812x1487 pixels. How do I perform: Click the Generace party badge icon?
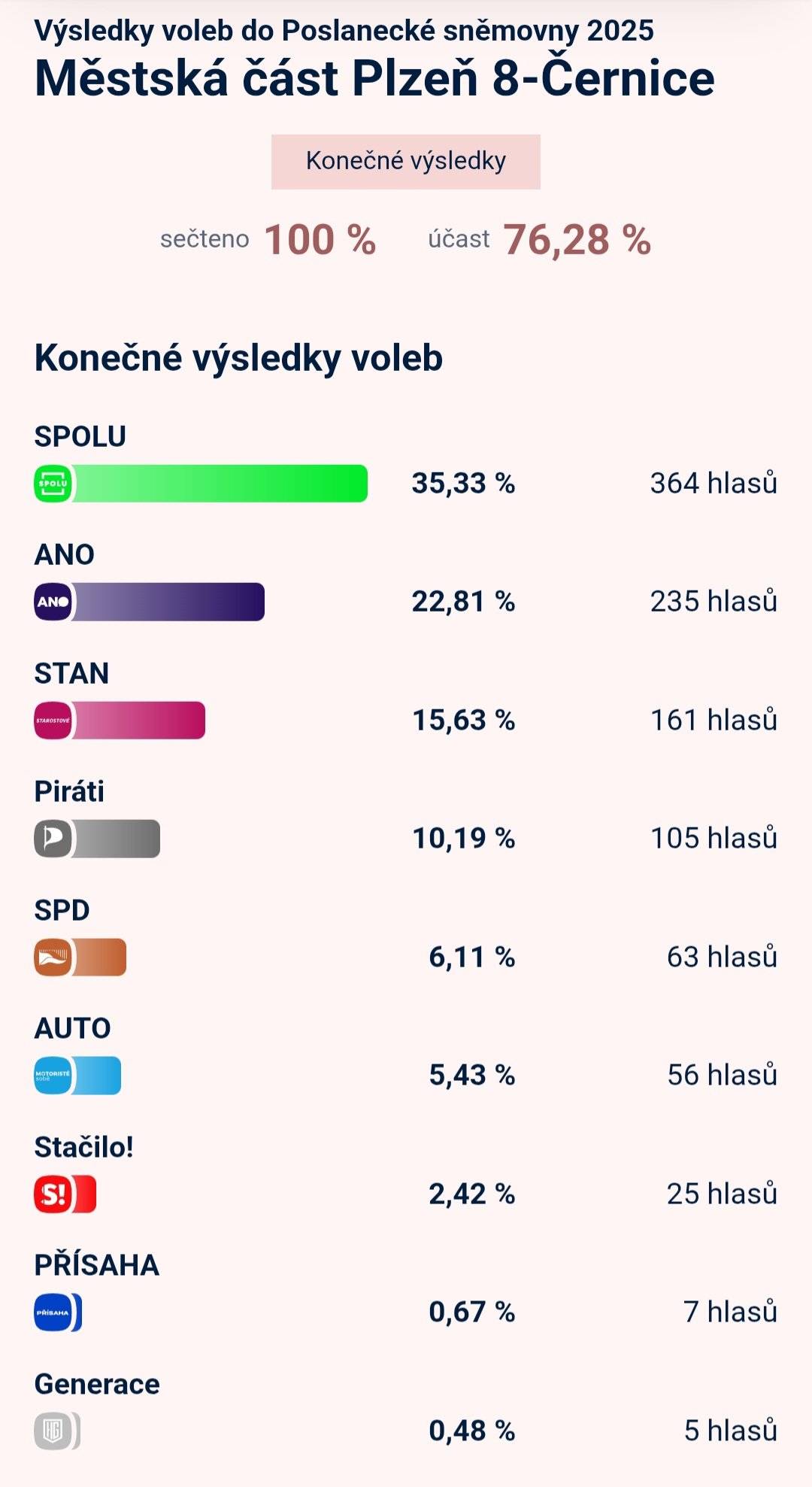click(x=53, y=1430)
